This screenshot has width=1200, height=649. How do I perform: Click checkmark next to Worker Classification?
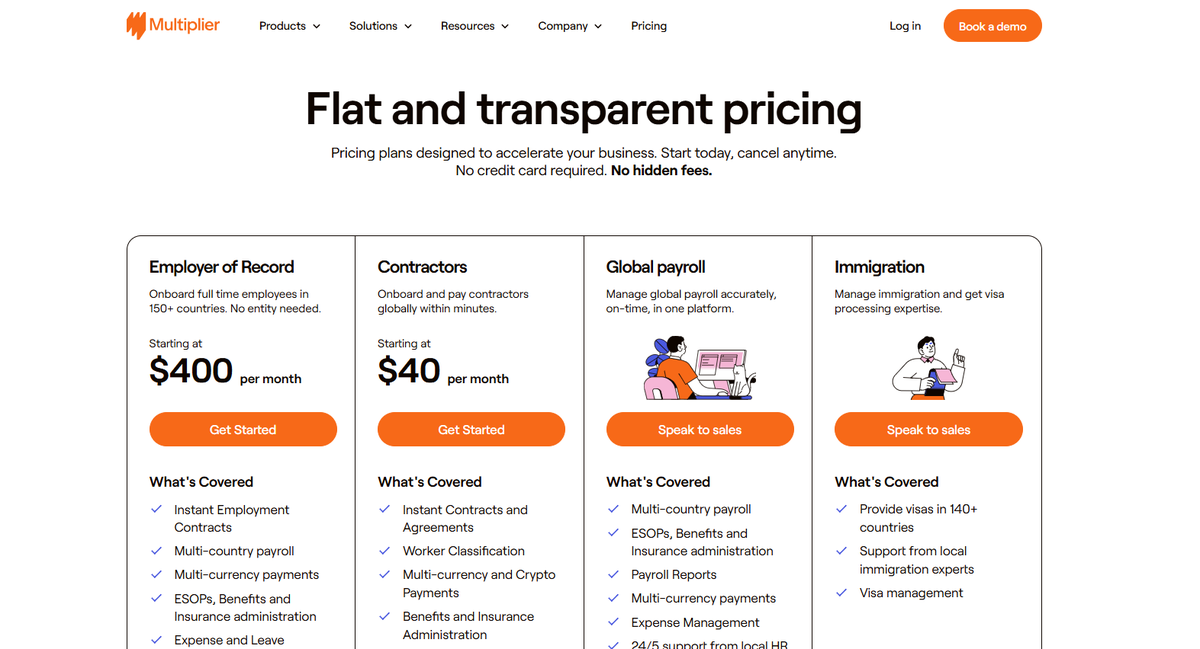(385, 551)
